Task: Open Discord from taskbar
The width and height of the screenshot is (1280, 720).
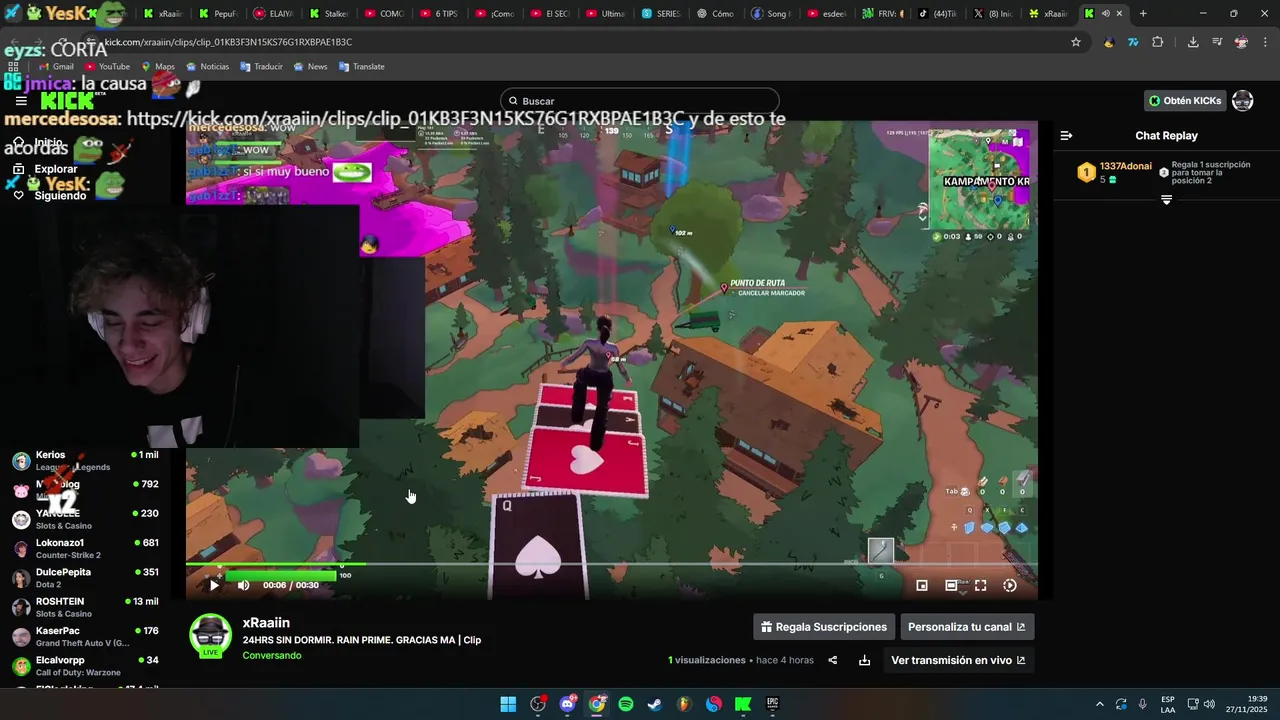Action: coord(568,704)
